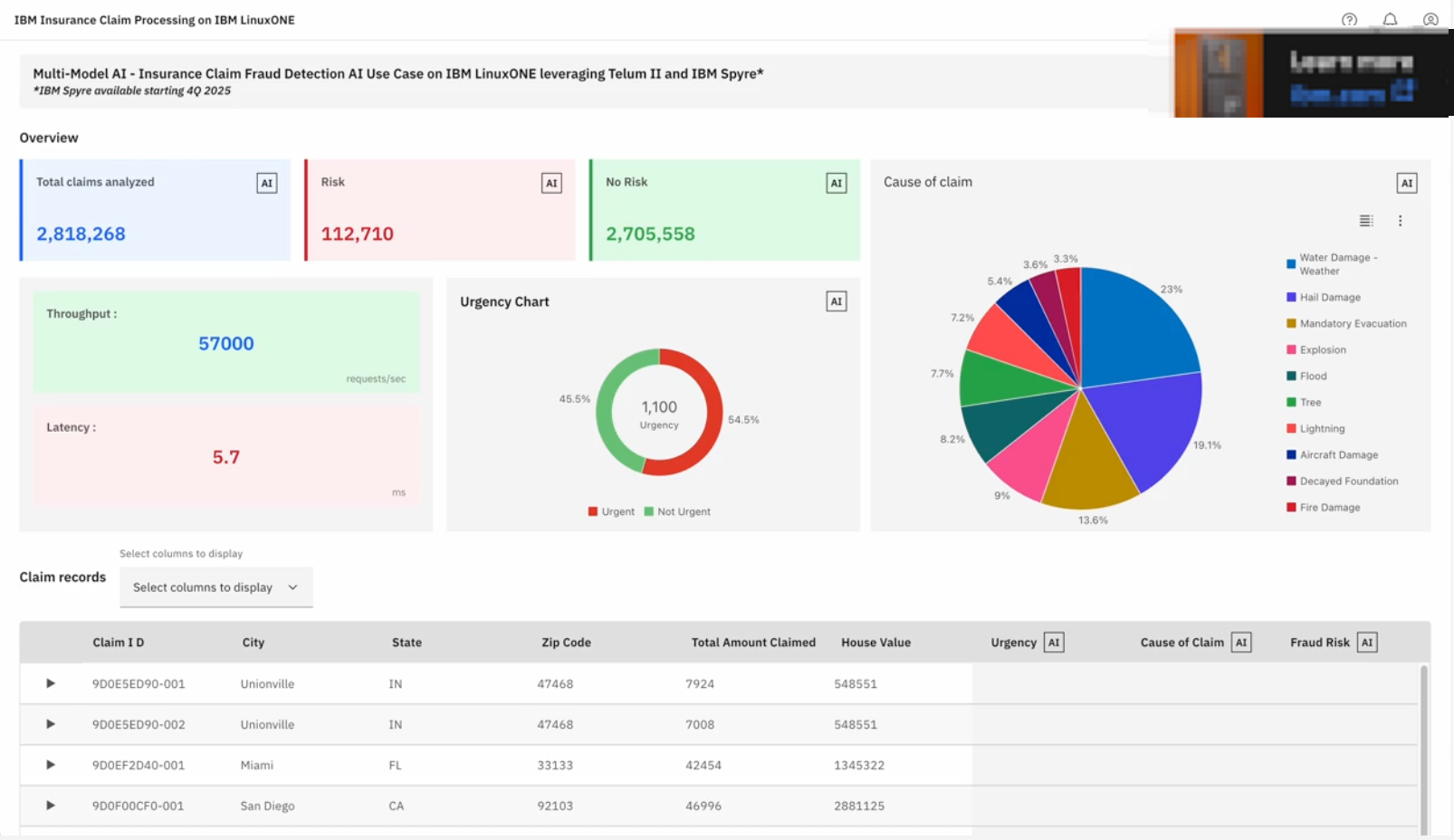Click the Latency value 5.7

pyautogui.click(x=226, y=457)
